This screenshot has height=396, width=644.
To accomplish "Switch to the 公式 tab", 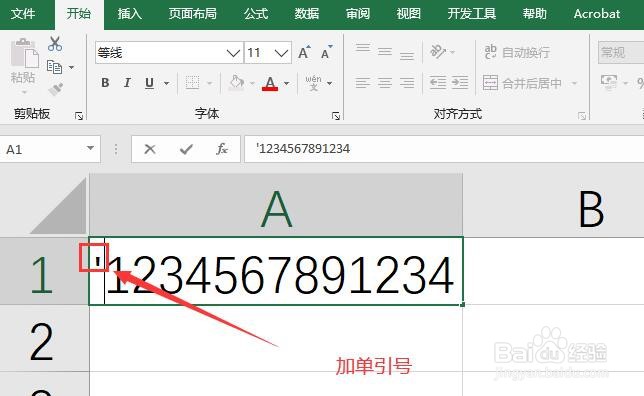I will [x=255, y=14].
